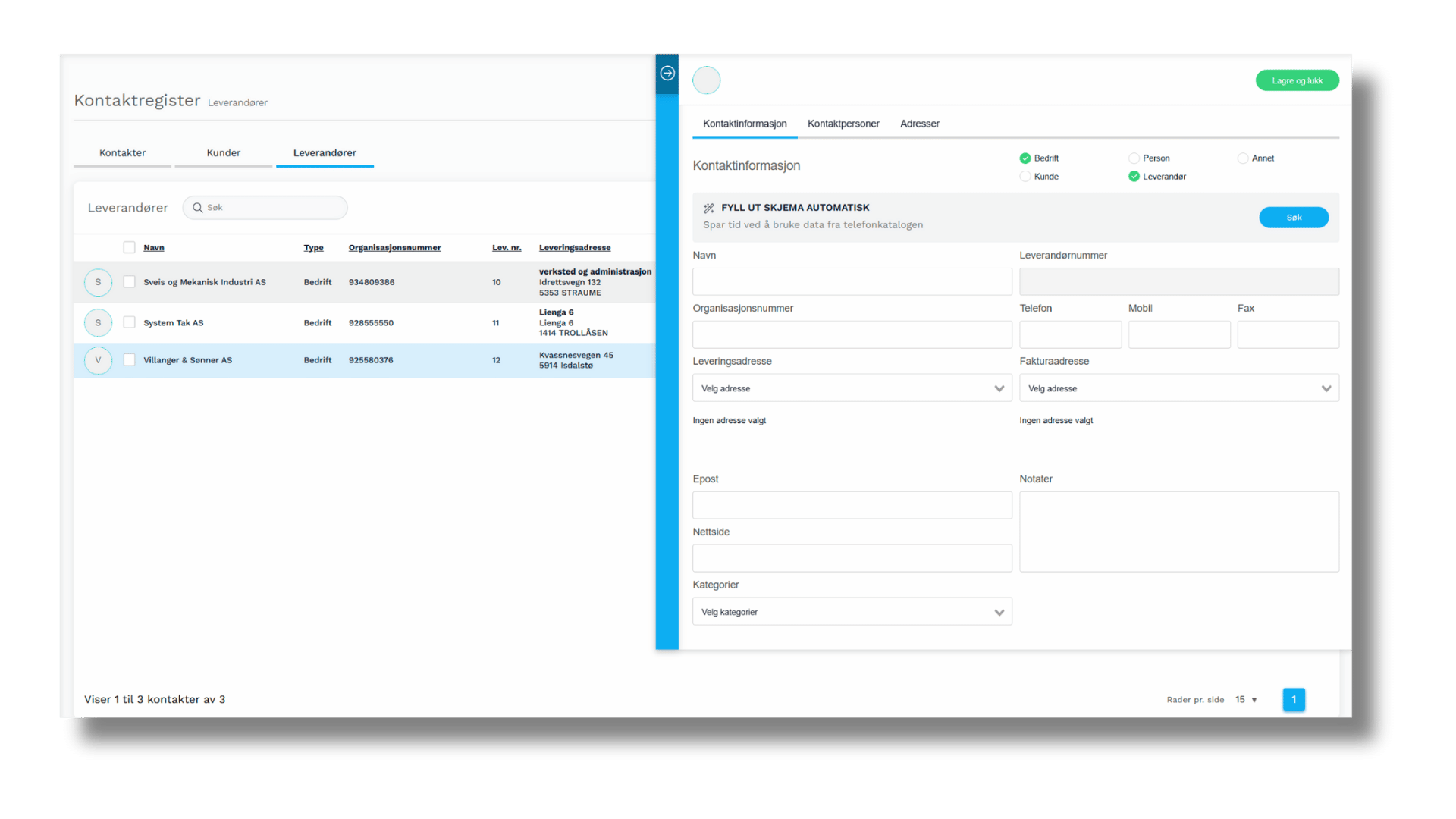
Task: Click the blue Søk autofill button
Action: [1293, 218]
